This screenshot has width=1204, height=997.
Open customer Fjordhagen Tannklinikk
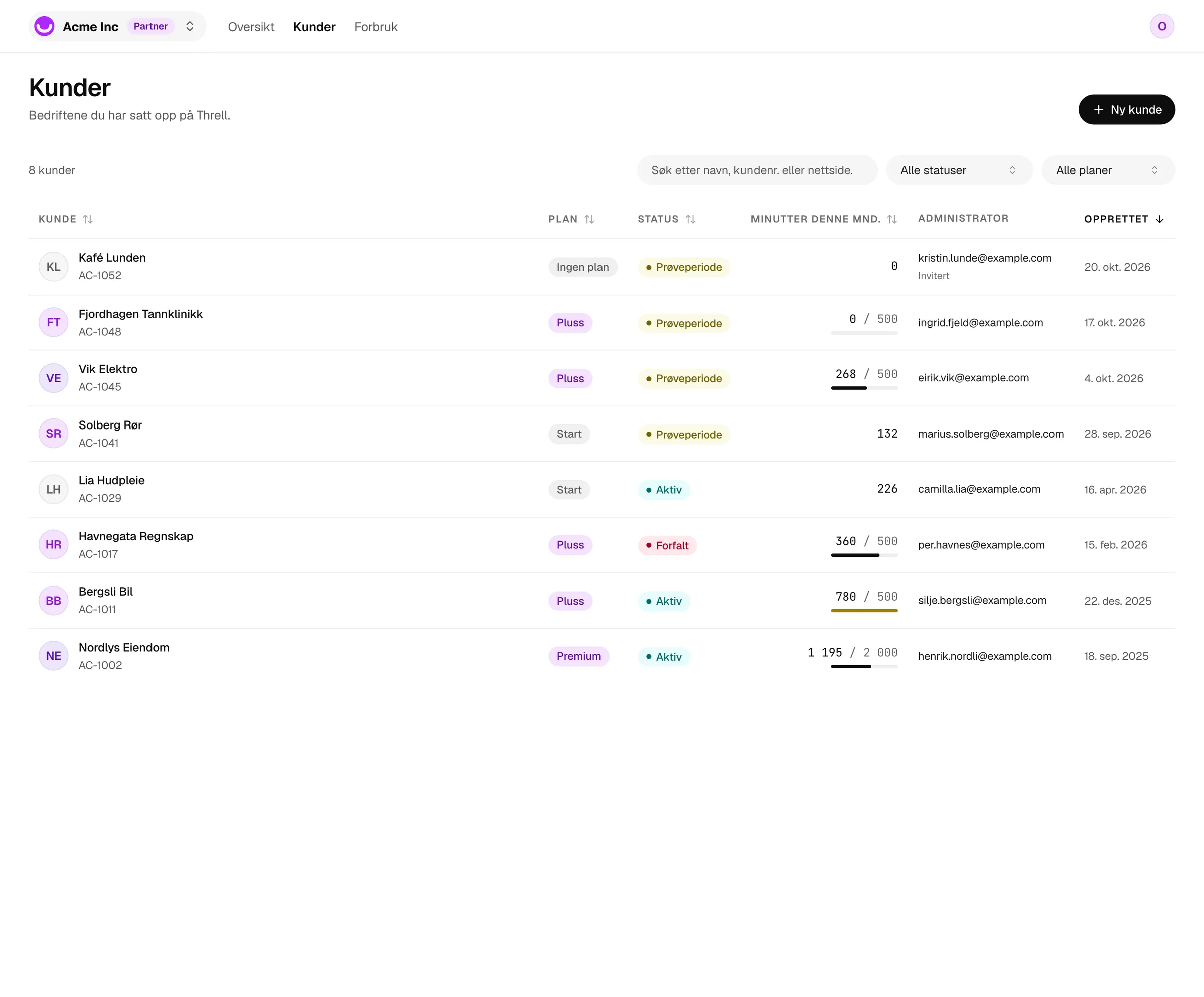click(x=140, y=314)
